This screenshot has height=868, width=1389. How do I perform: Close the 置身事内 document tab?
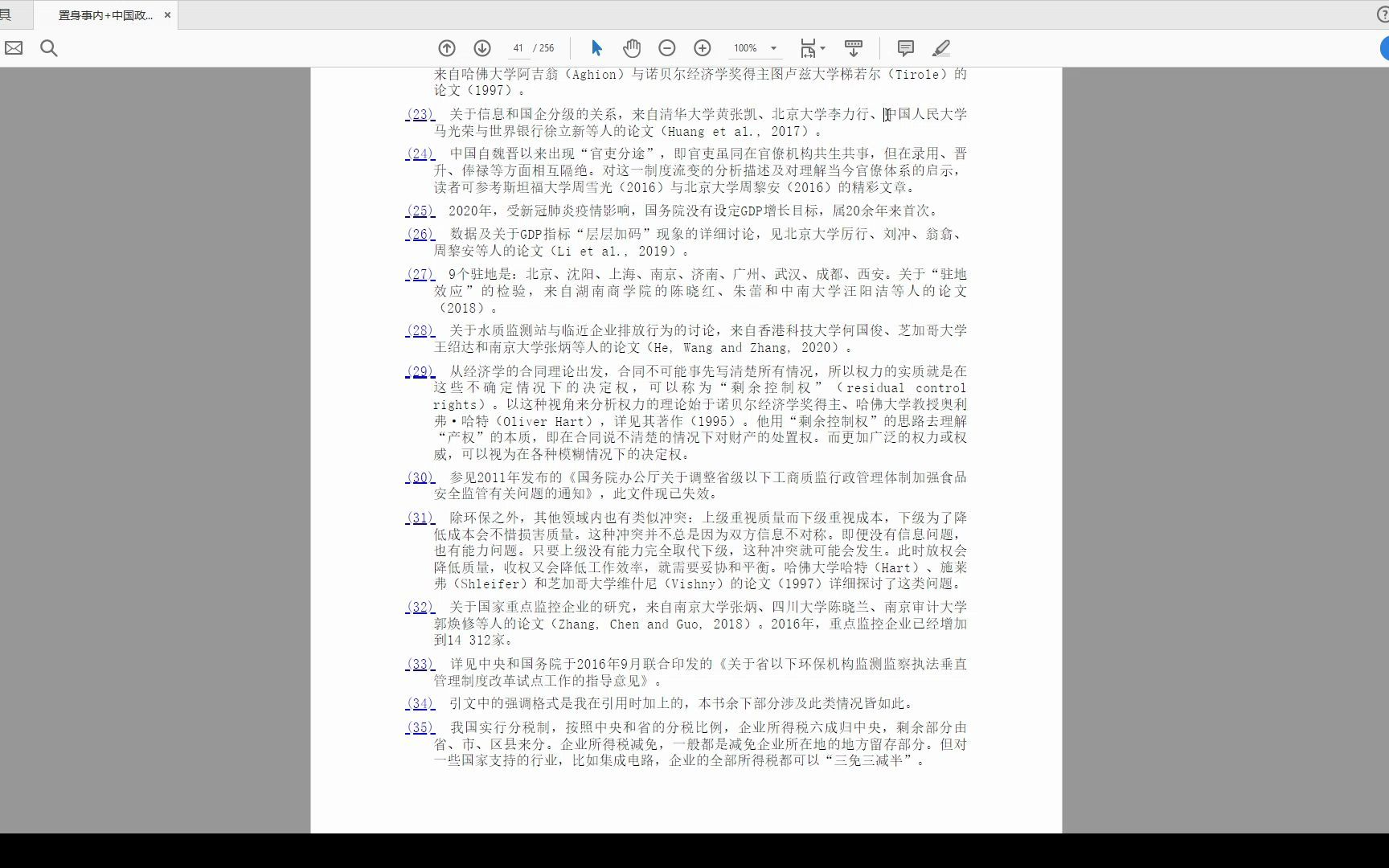tap(167, 15)
